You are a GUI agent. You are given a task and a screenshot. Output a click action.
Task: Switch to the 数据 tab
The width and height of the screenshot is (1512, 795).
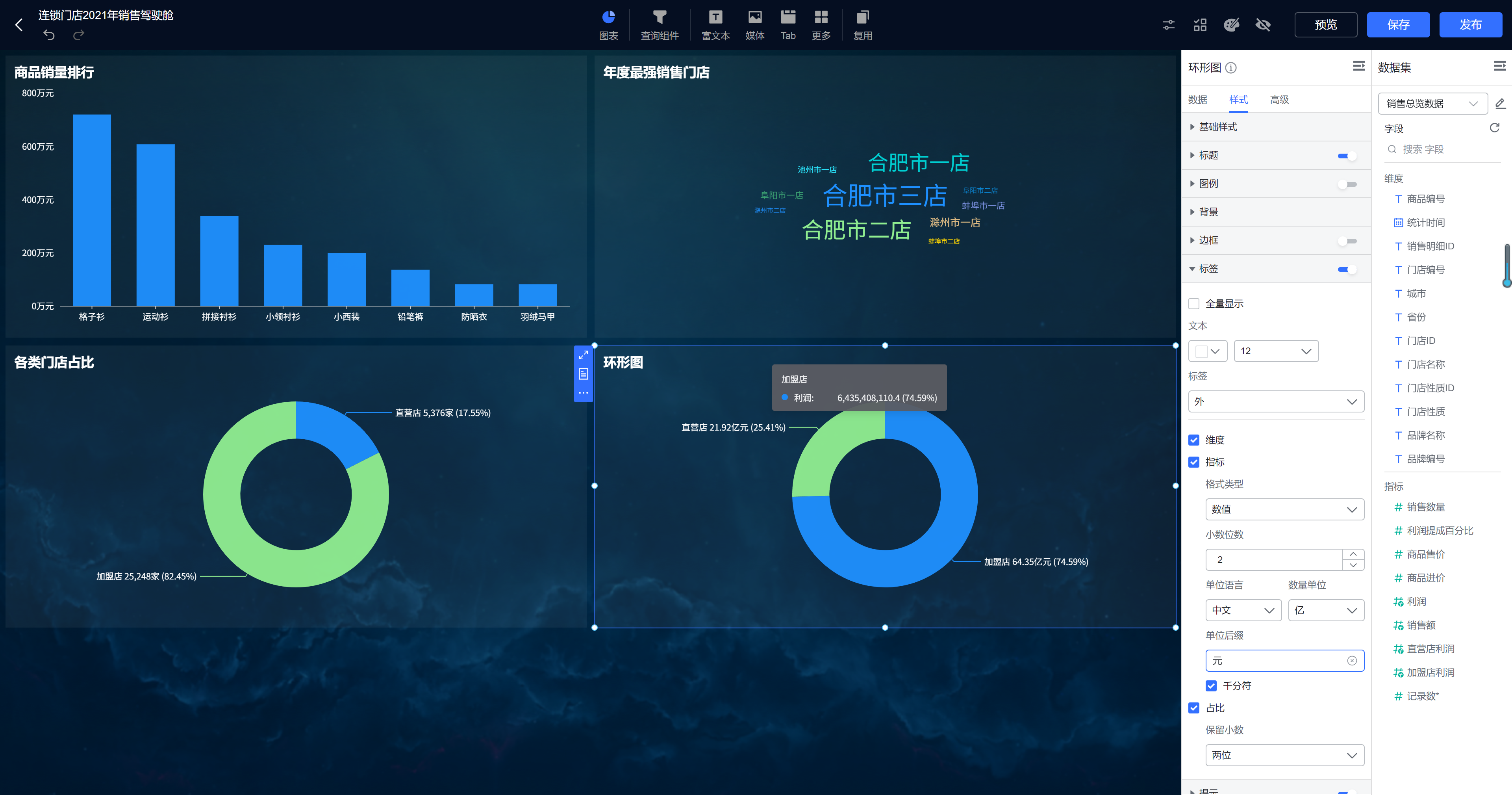click(x=1197, y=100)
